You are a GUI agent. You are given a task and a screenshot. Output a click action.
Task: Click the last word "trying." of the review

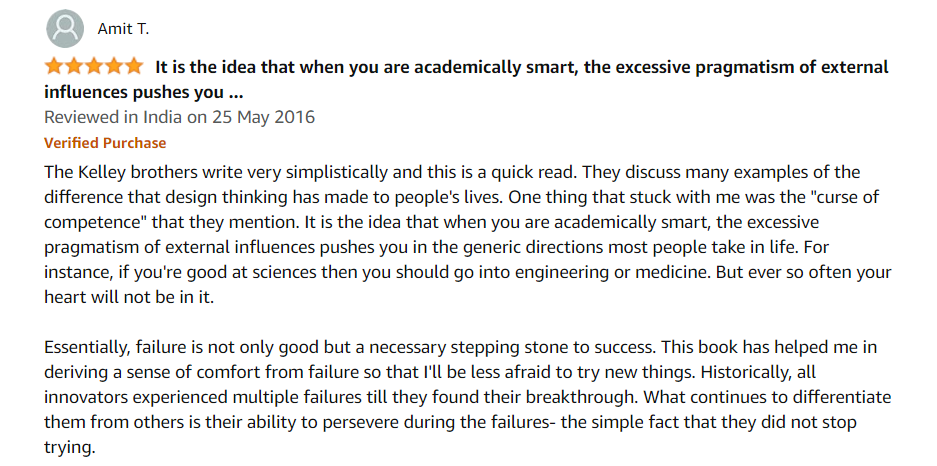point(69,448)
